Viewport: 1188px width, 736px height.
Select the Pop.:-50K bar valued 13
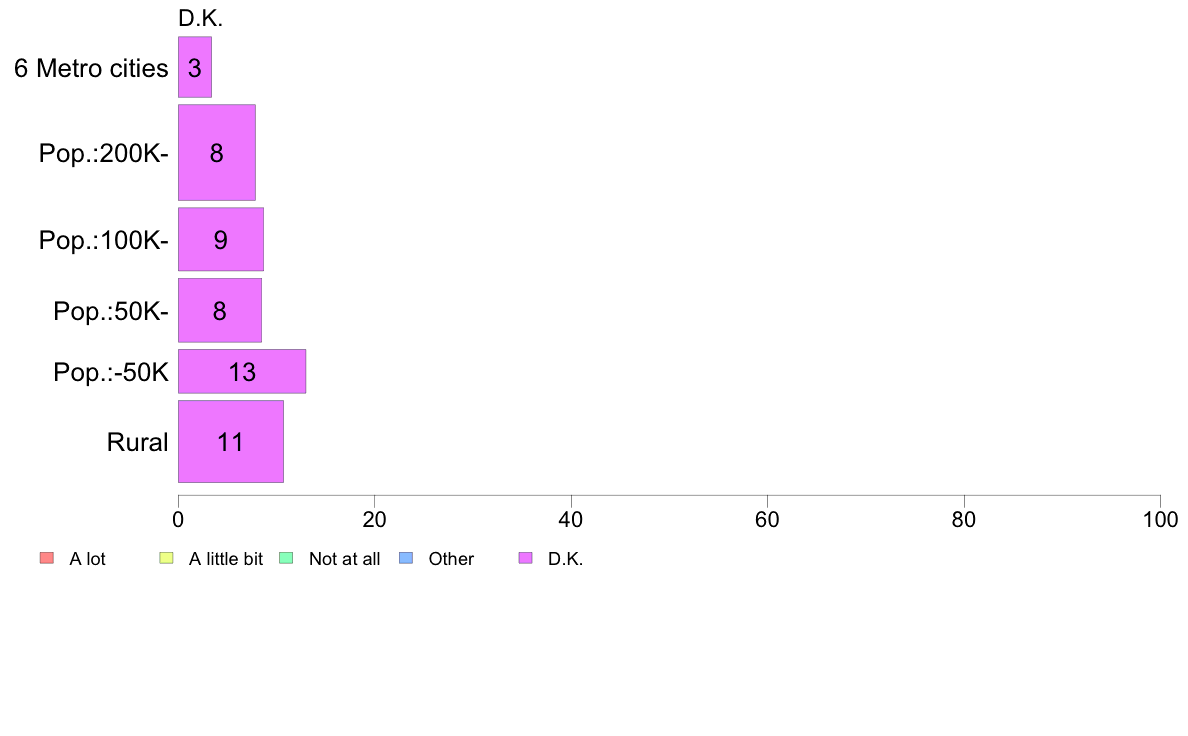[x=242, y=371]
